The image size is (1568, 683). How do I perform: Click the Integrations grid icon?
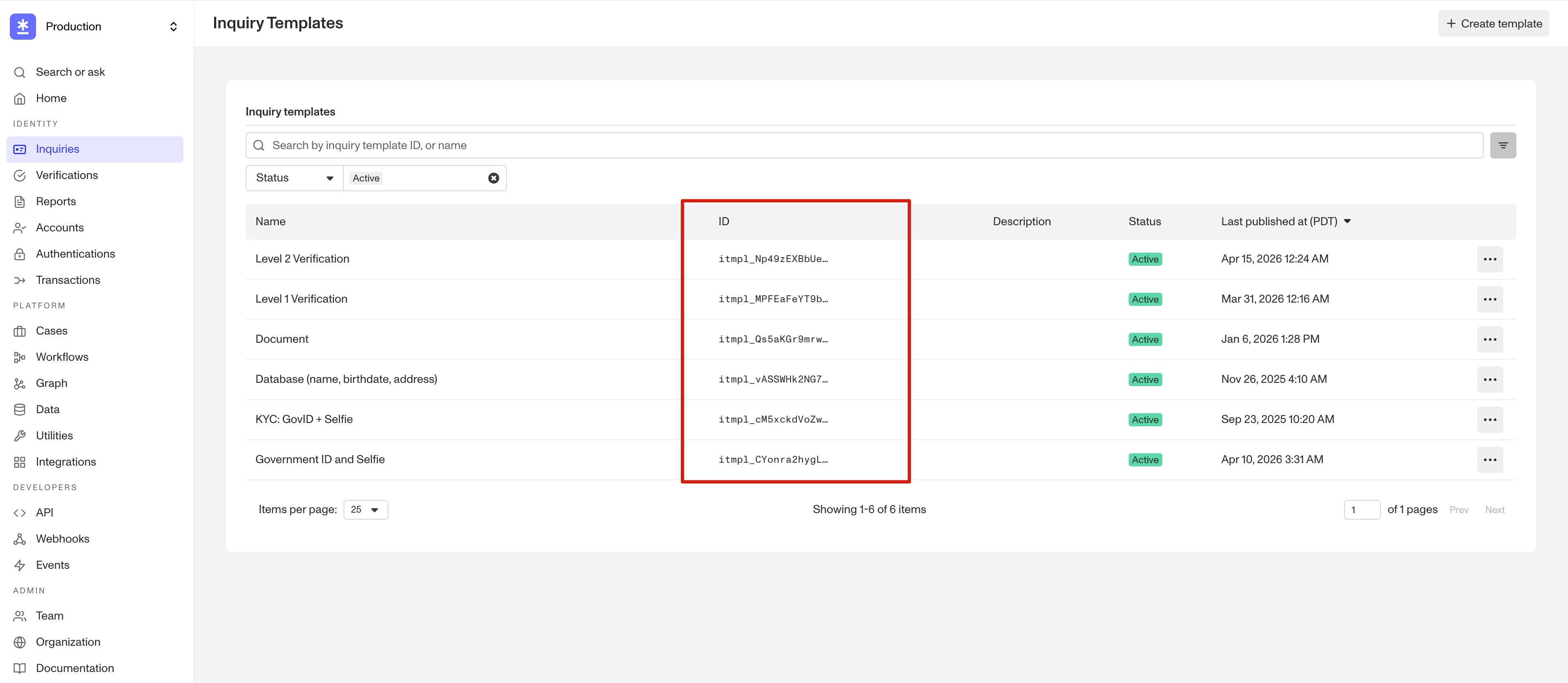20,462
